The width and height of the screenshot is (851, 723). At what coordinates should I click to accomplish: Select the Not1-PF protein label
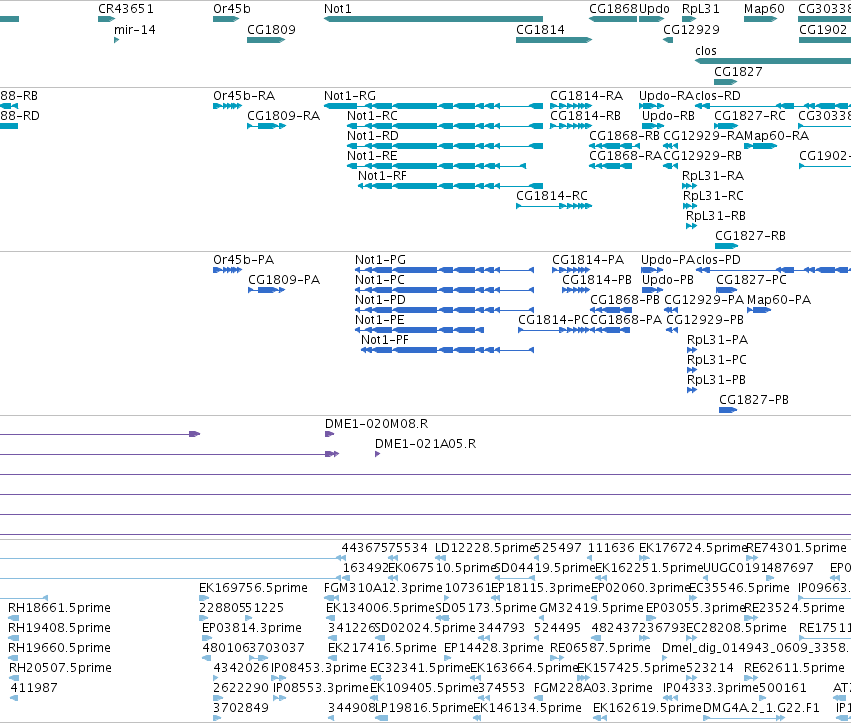[385, 340]
